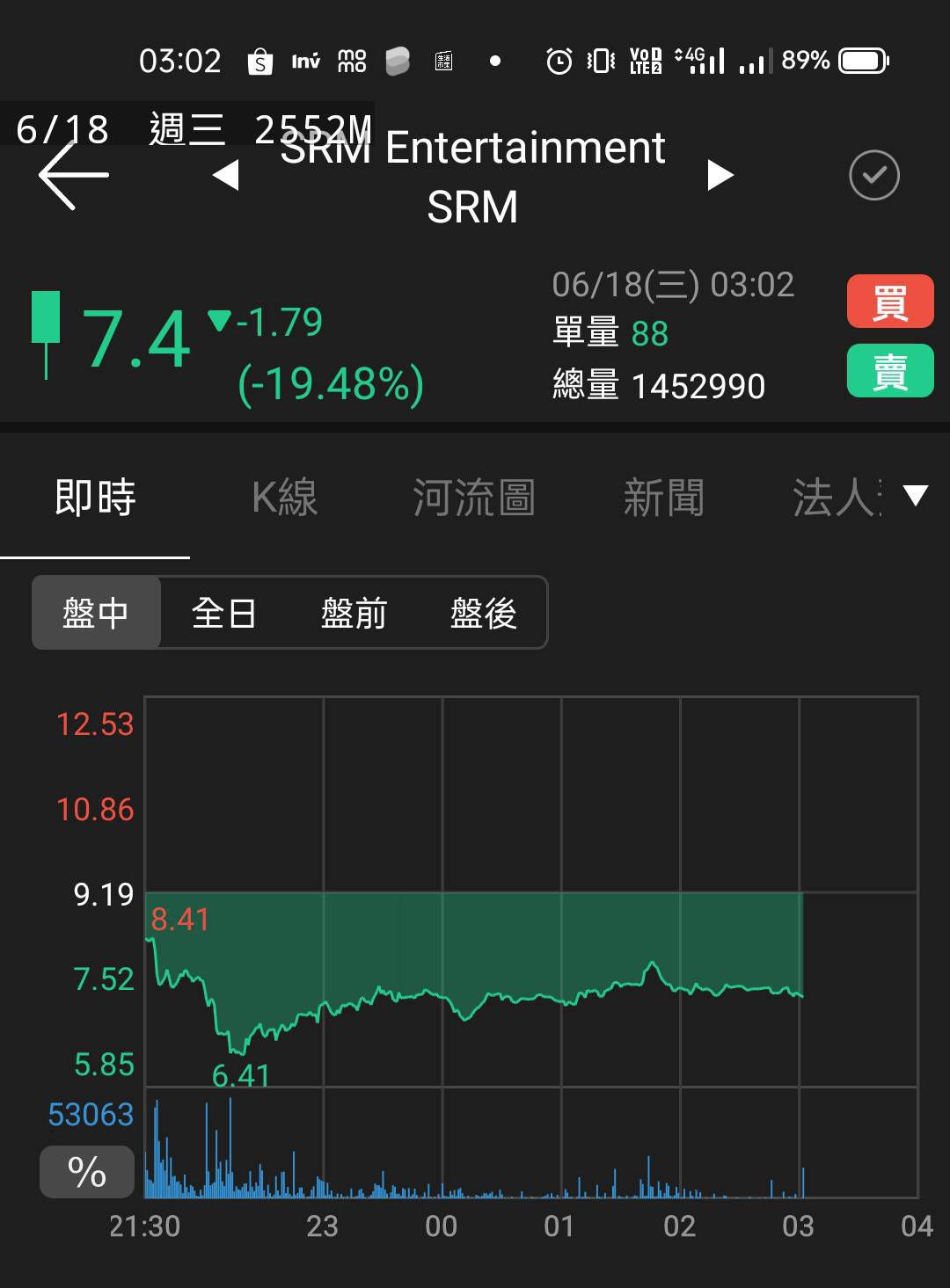Tap the Shopee notification icon in status bar

point(259,61)
